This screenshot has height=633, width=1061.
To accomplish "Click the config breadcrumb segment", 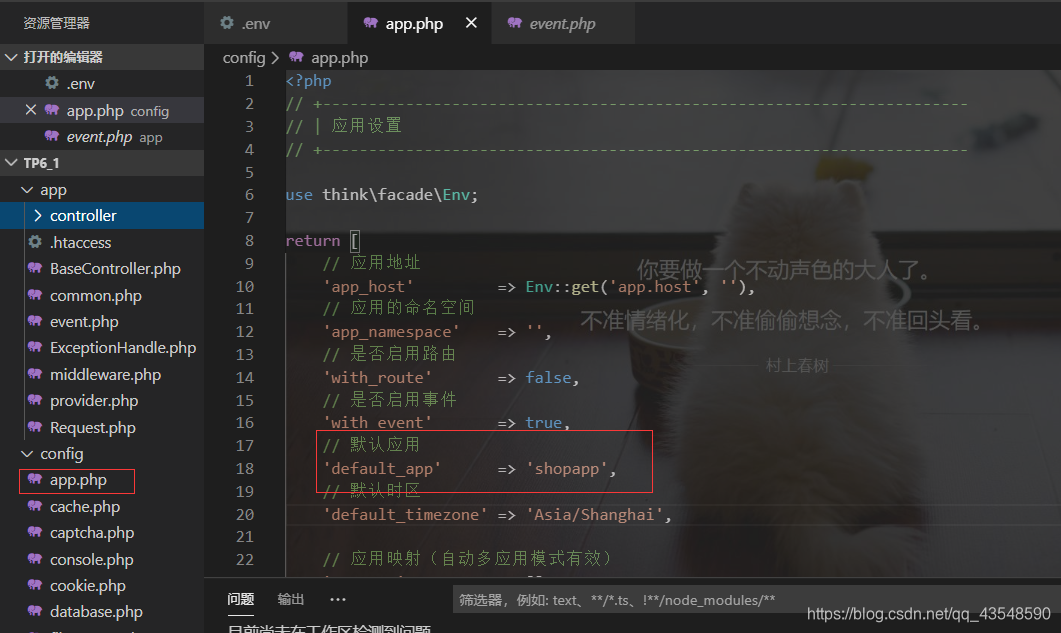I will coord(244,58).
